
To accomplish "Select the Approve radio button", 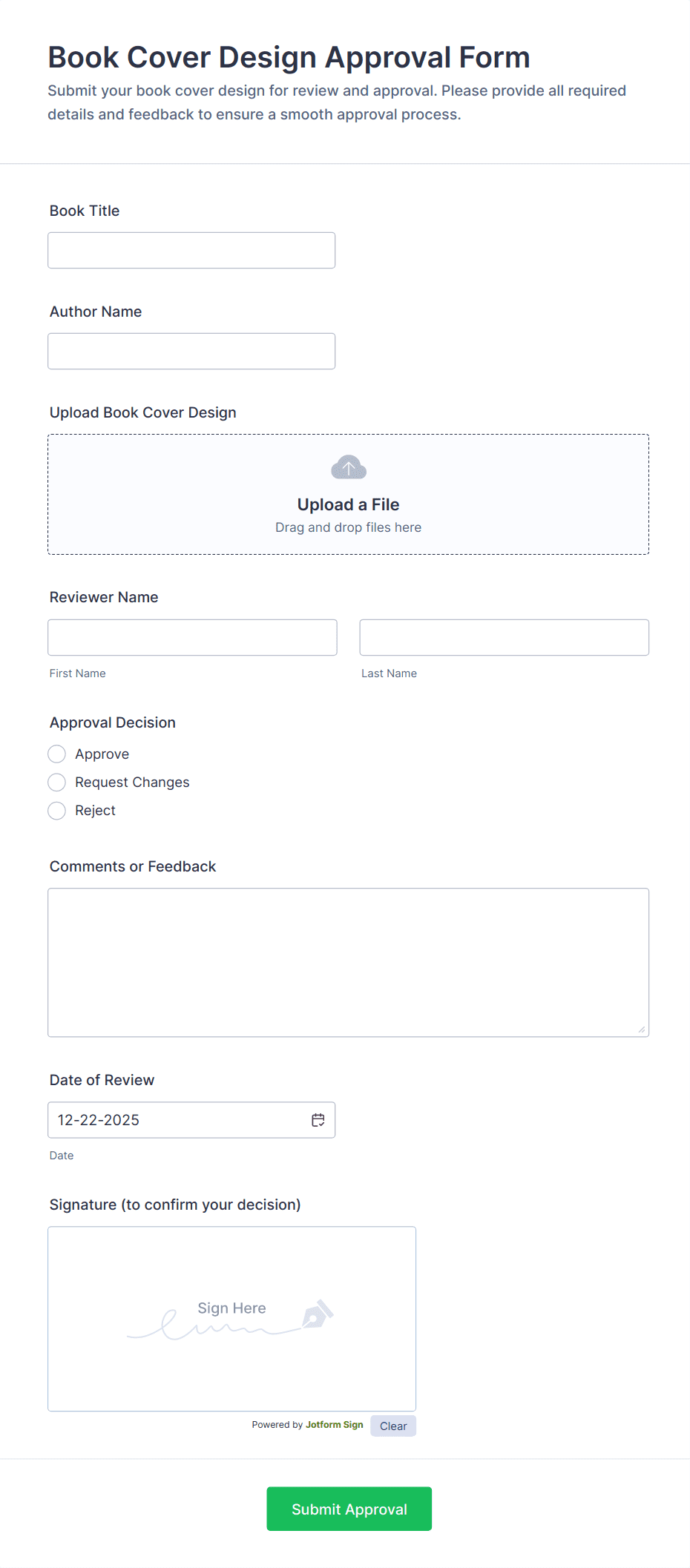I will pos(56,754).
